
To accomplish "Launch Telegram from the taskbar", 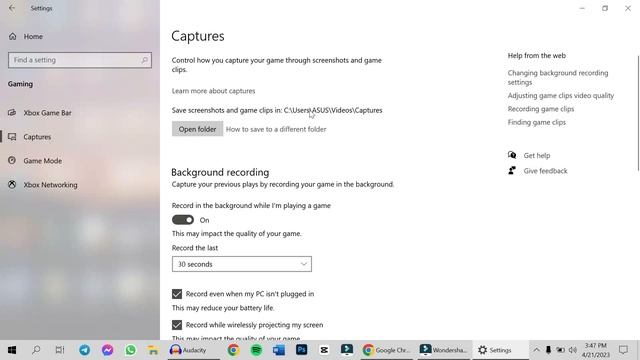I will tap(84, 350).
